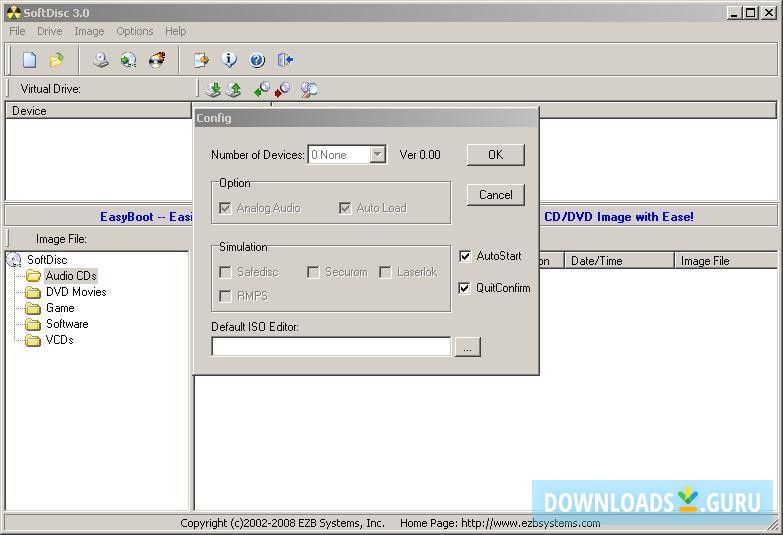Click the VCDs folder icon

33,340
